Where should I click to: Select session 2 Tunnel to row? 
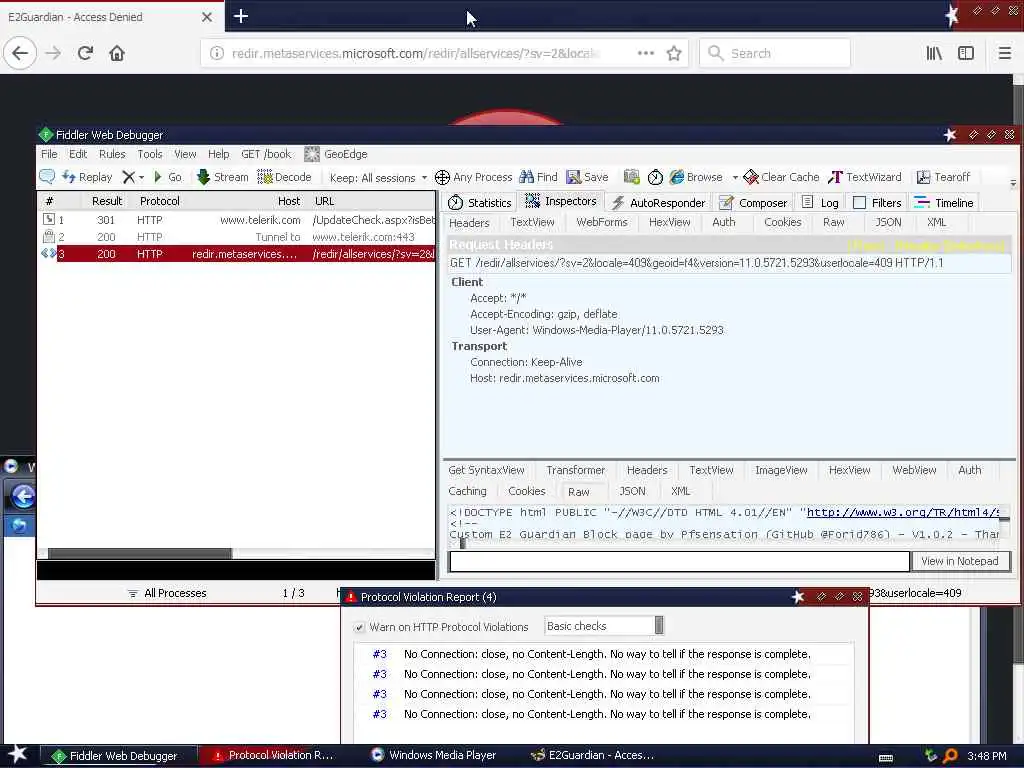(x=236, y=237)
